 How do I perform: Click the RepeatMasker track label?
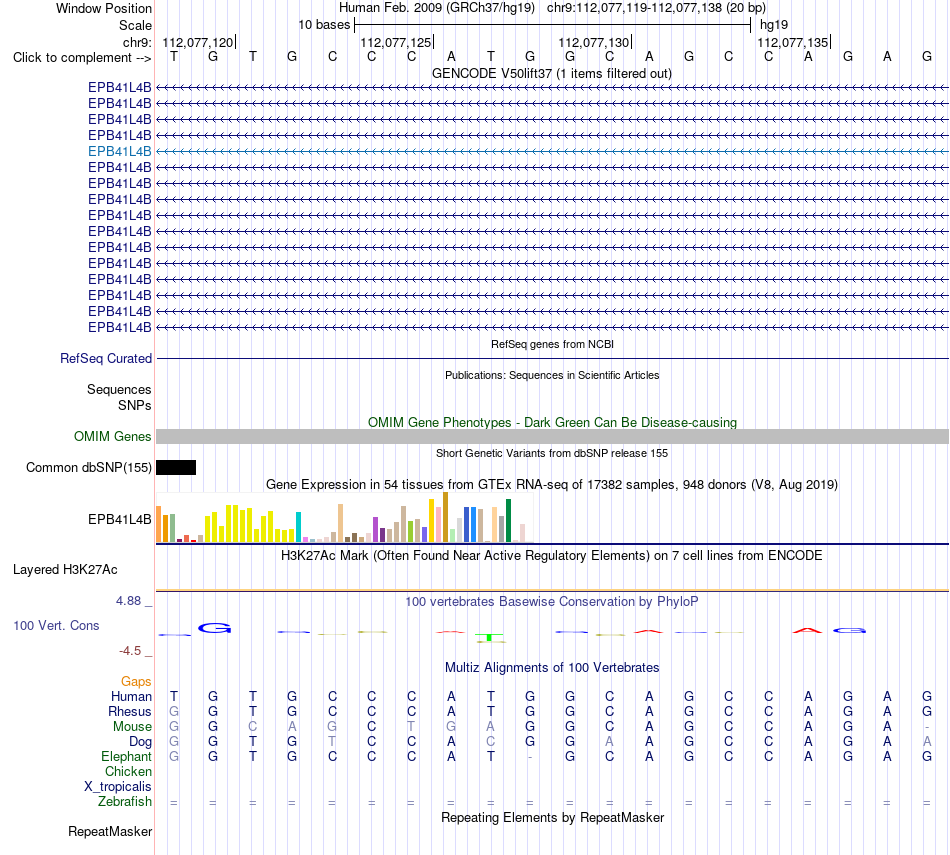(110, 831)
